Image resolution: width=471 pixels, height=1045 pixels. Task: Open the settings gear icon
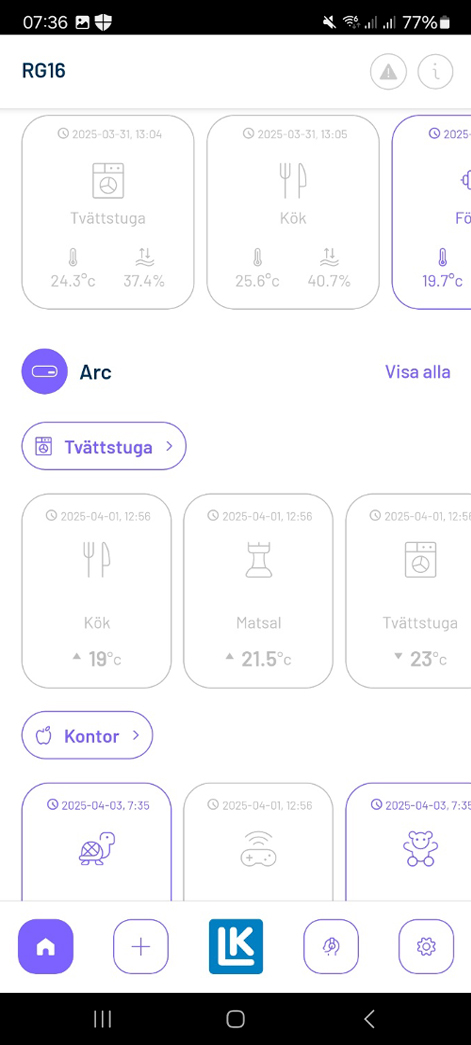click(x=426, y=946)
